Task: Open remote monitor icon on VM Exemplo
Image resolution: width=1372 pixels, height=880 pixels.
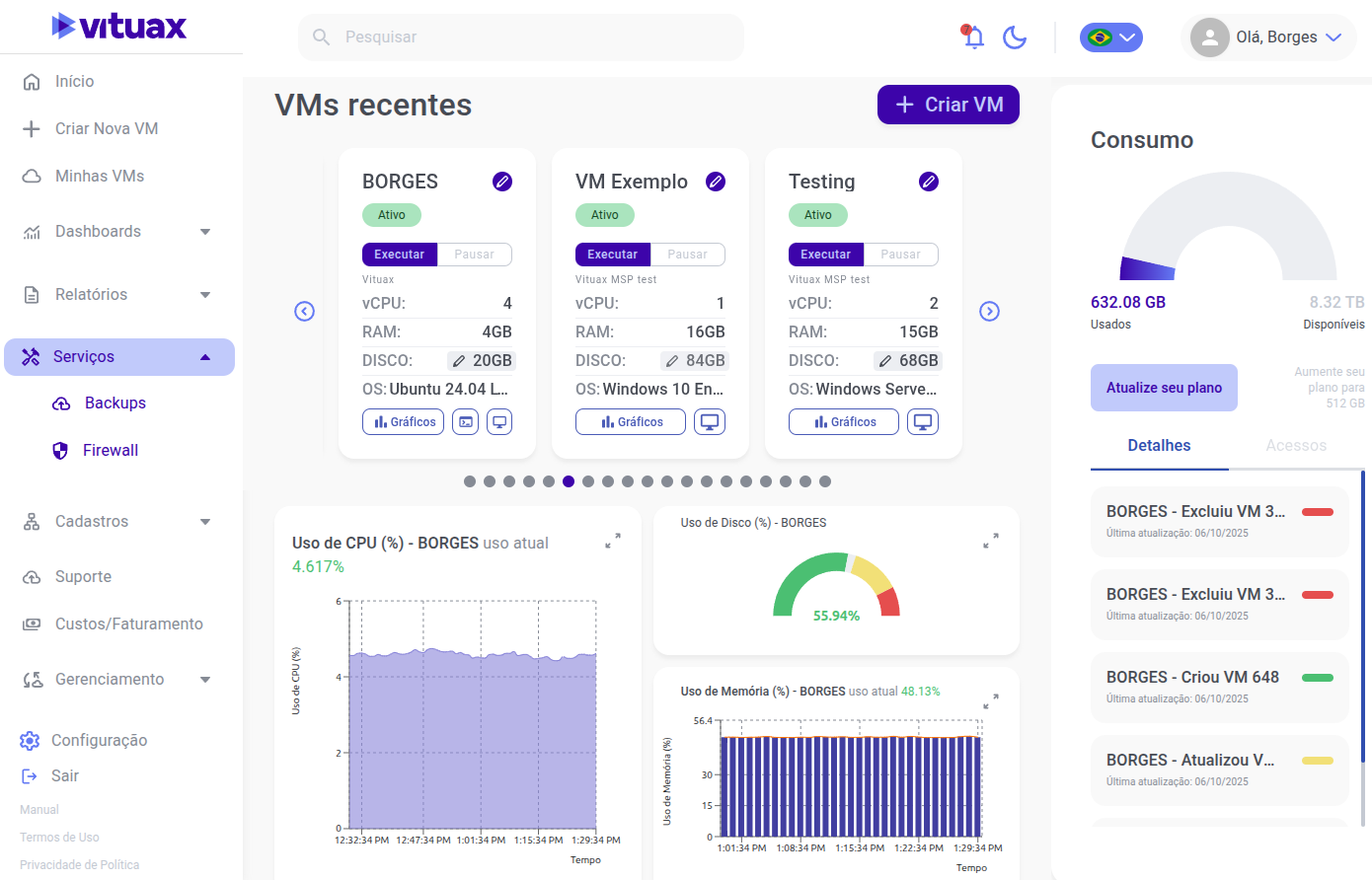Action: 709,422
